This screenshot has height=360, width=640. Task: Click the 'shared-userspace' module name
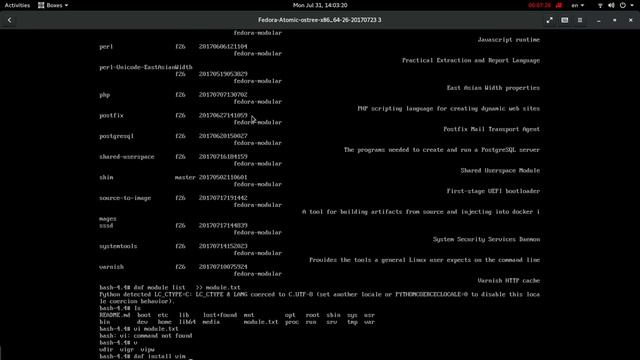127,157
